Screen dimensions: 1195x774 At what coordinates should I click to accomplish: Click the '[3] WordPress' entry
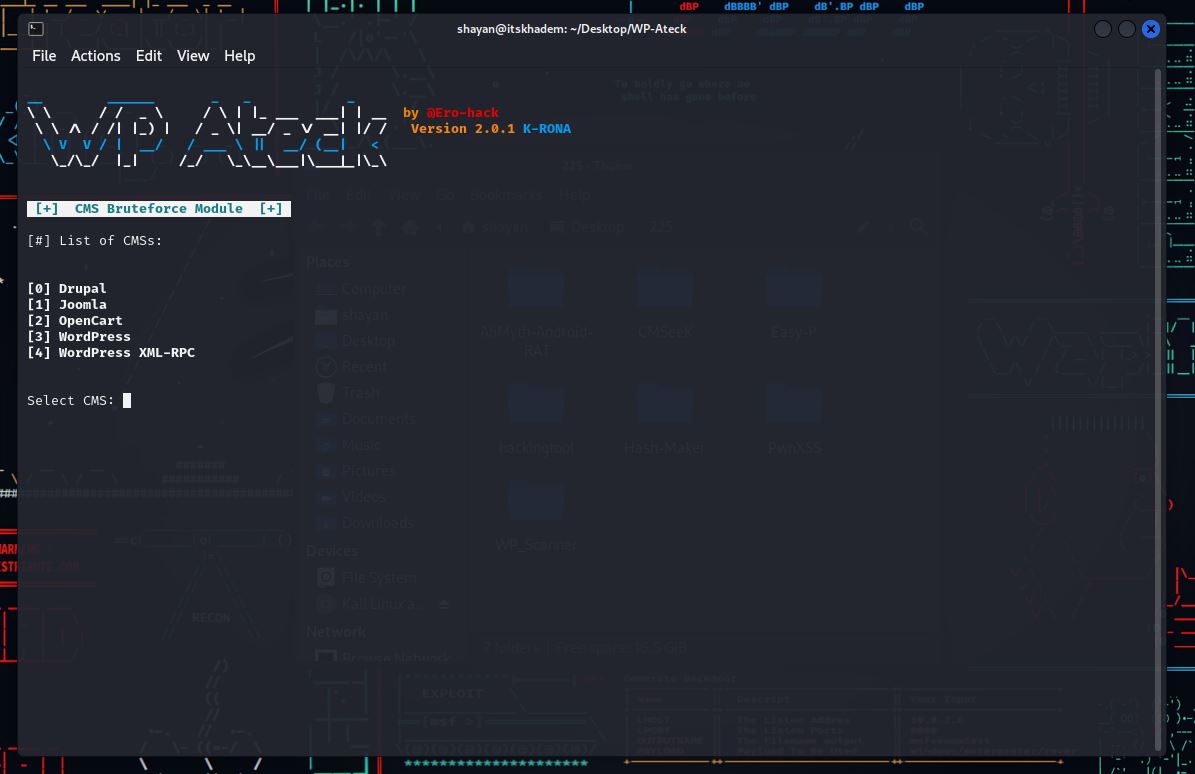pos(78,337)
